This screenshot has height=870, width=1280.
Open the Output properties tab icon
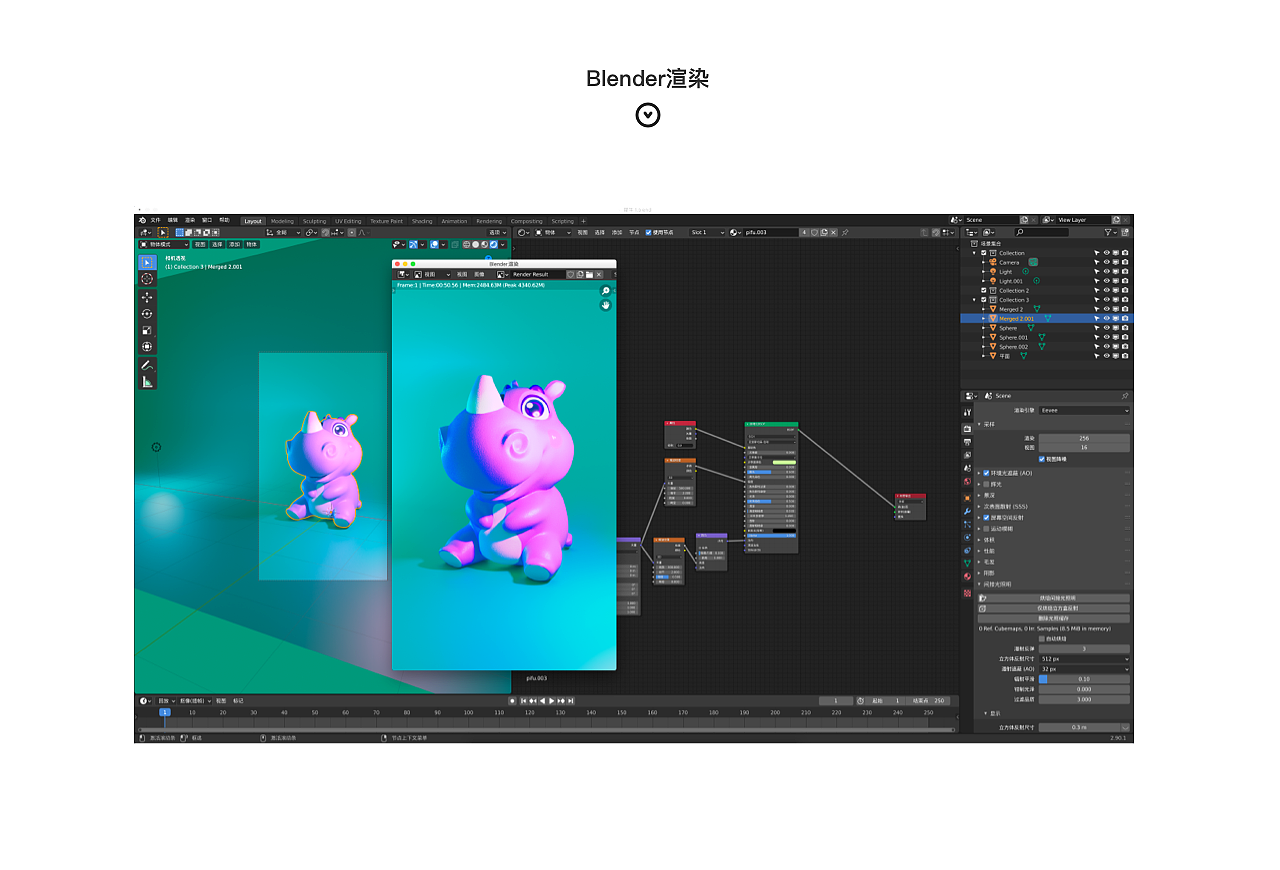[967, 442]
